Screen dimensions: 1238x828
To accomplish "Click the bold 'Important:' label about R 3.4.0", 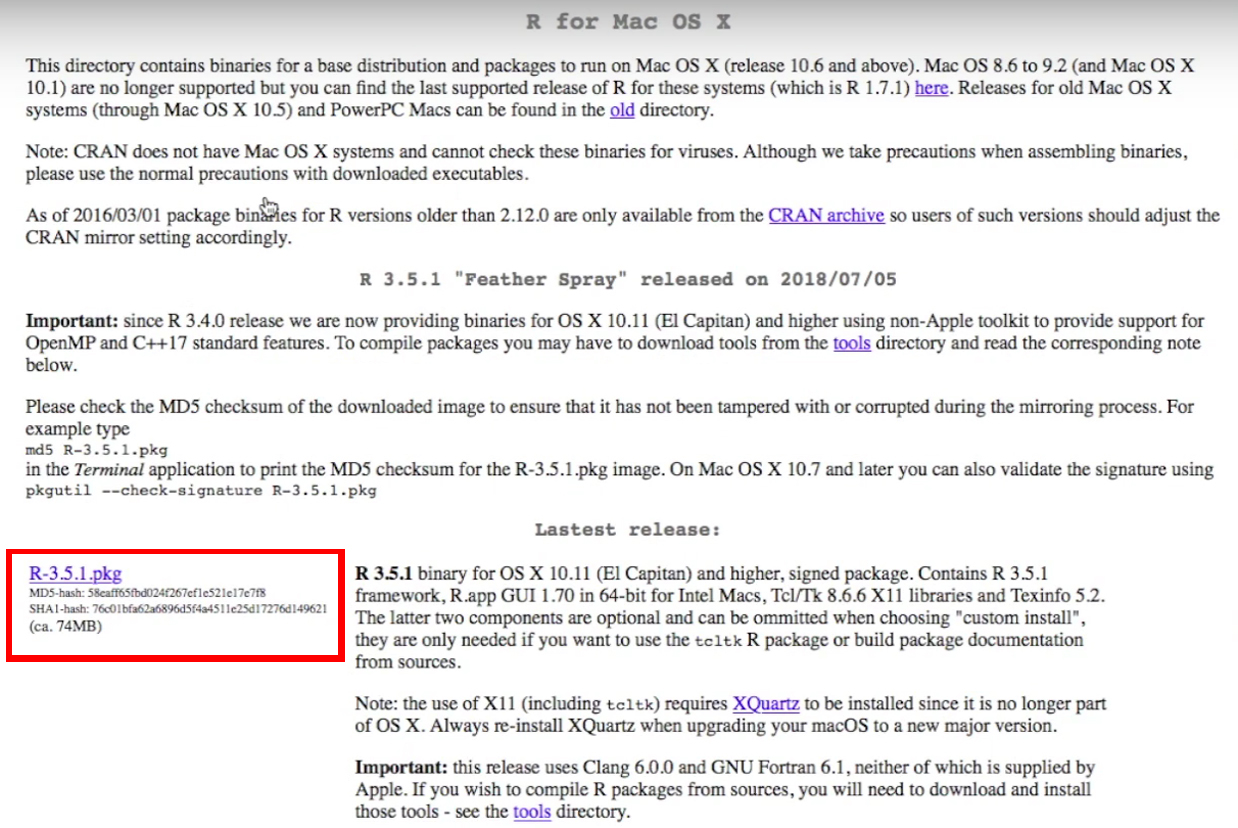I will point(71,321).
